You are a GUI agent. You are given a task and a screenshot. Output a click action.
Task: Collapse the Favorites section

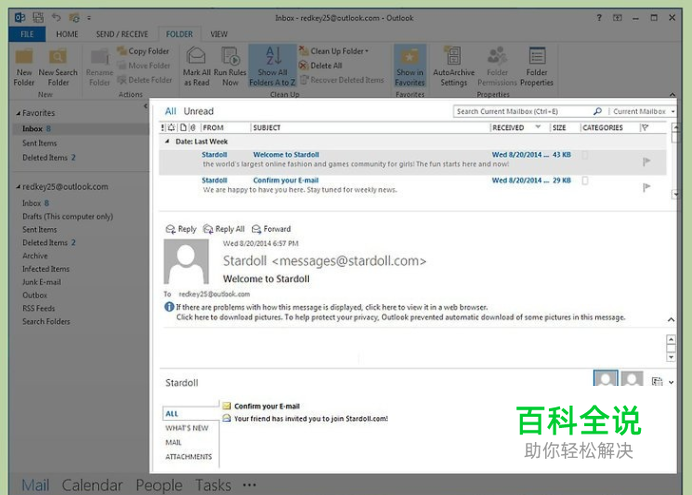pos(19,113)
